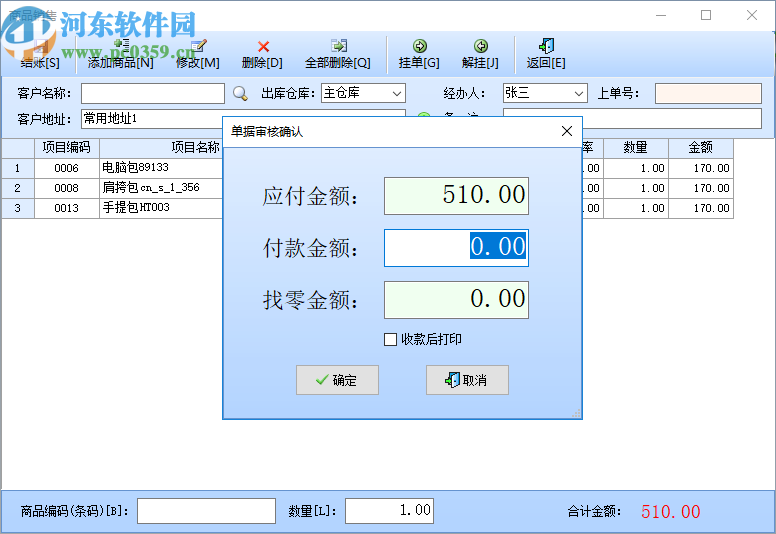Screen dimensions: 776x534
Task: Close the 单据审核确认 dialog
Action: (x=567, y=131)
